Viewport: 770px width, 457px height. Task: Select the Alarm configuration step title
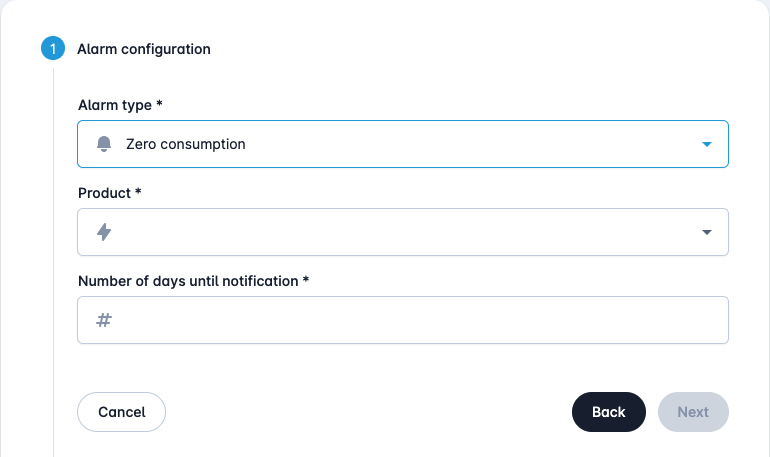click(144, 49)
